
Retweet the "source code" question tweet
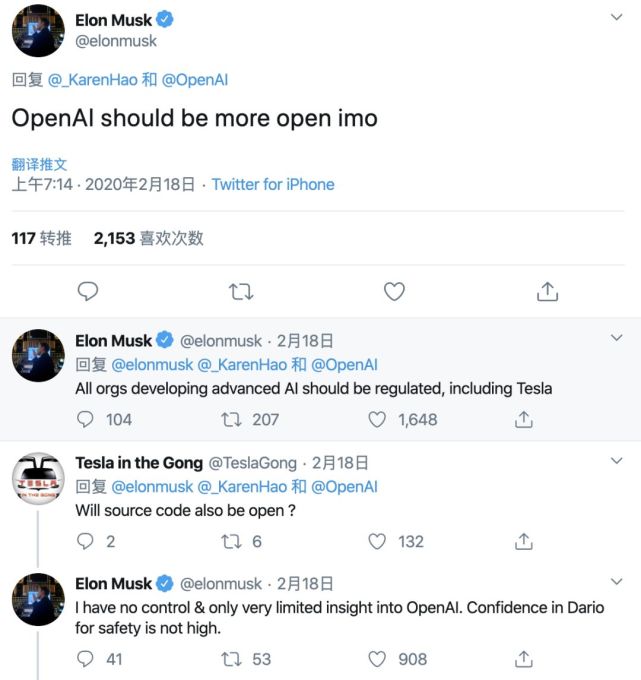[x=230, y=541]
